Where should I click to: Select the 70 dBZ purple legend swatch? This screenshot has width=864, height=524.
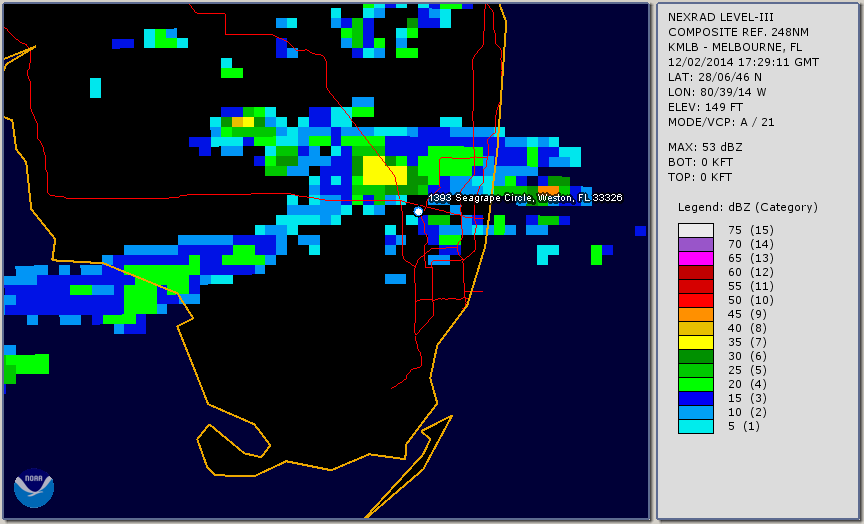click(x=696, y=244)
